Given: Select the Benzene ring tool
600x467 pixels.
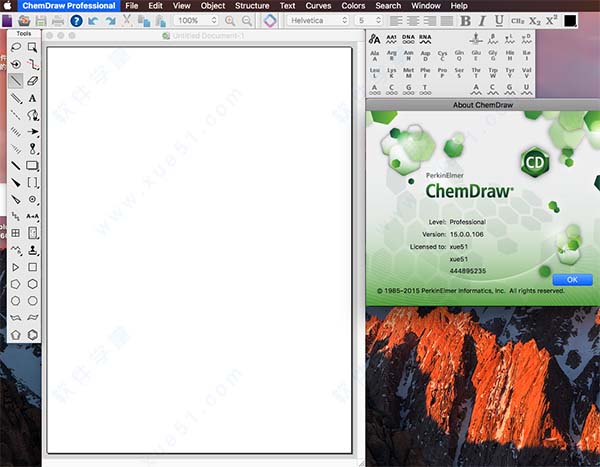Looking at the screenshot, I should (33, 335).
